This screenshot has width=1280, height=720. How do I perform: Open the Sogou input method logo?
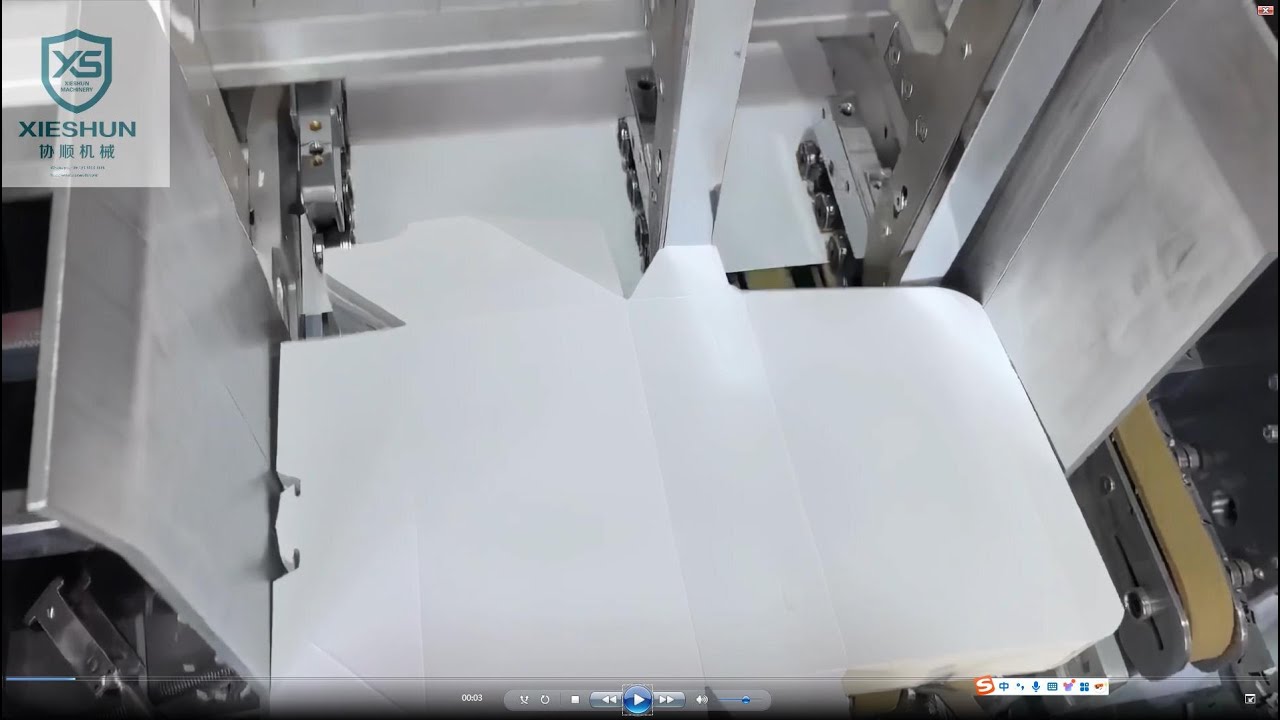(x=985, y=686)
